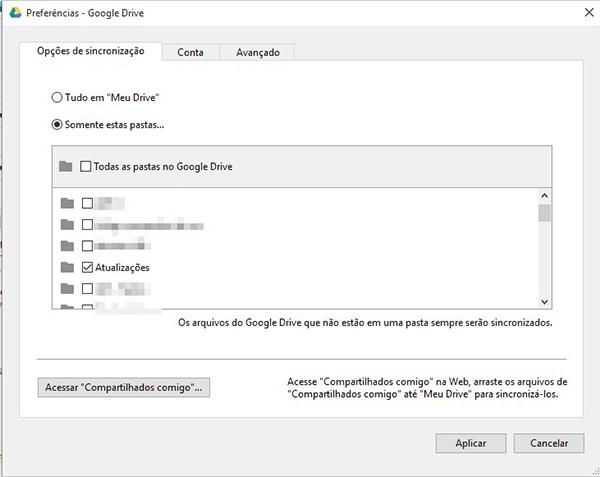The width and height of the screenshot is (600, 477).
Task: Uncheck the Atualizações folder checkbox
Action: coord(87,267)
